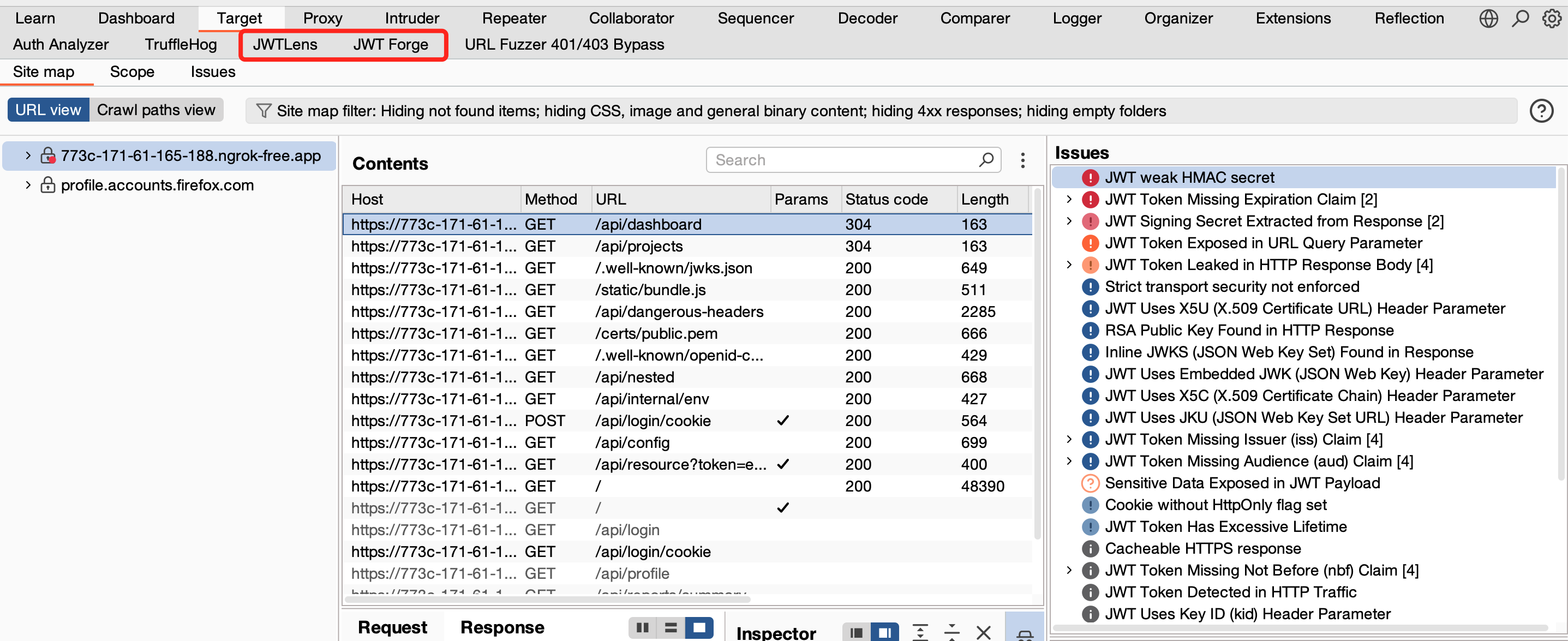1568x641 pixels.
Task: Click the site map filter funnel icon
Action: (x=264, y=110)
